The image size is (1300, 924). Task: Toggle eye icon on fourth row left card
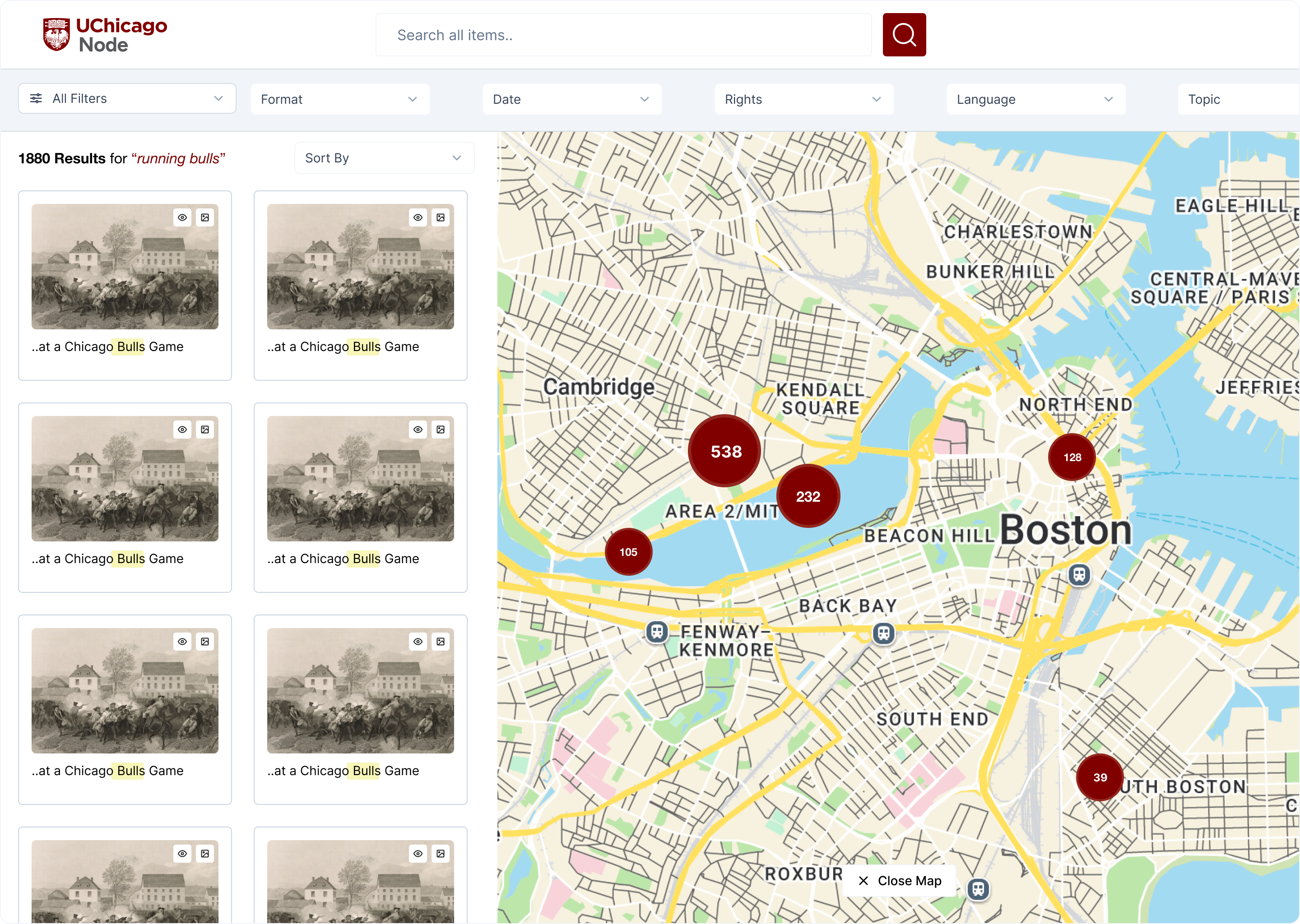pyautogui.click(x=182, y=854)
